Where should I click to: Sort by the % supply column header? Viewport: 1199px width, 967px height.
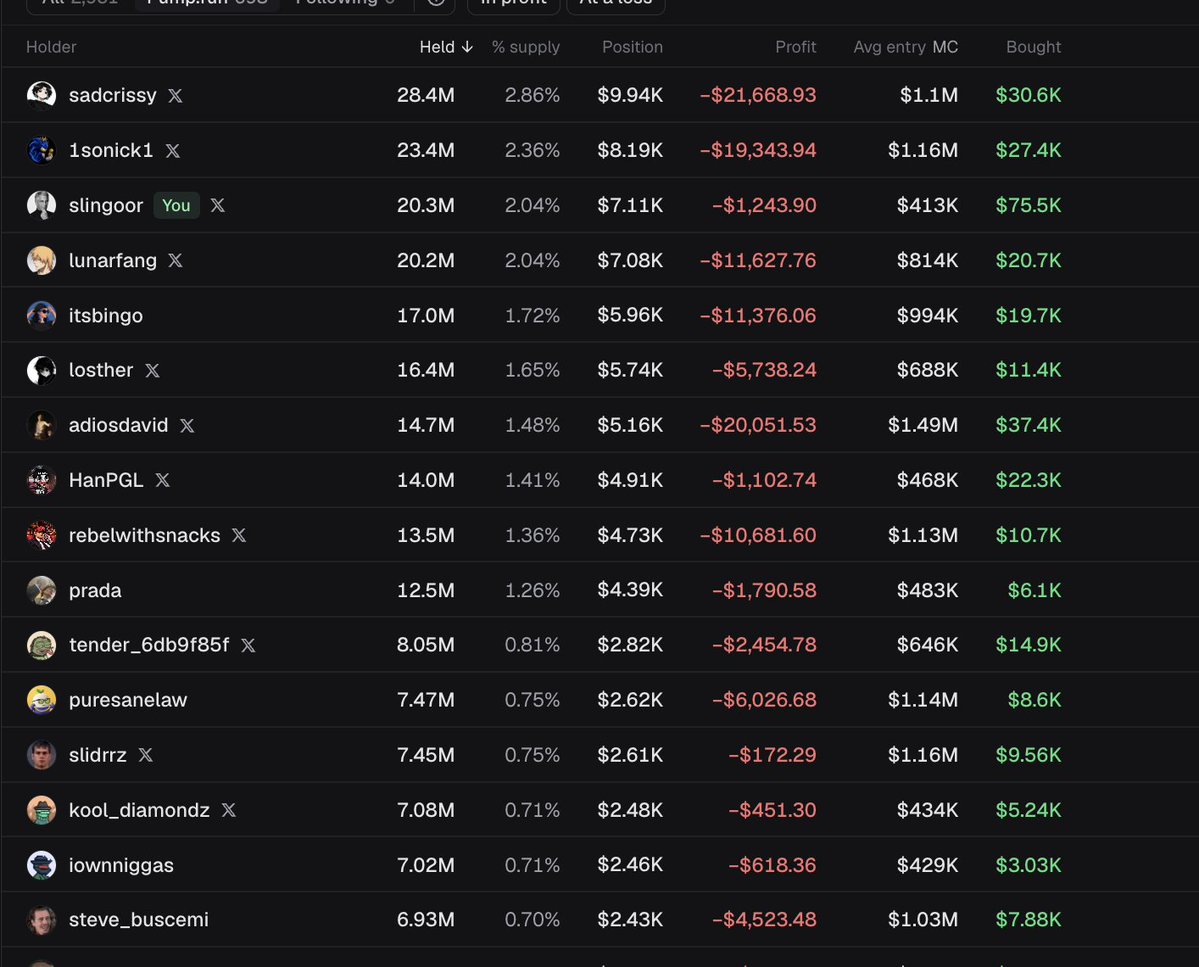tap(525, 47)
